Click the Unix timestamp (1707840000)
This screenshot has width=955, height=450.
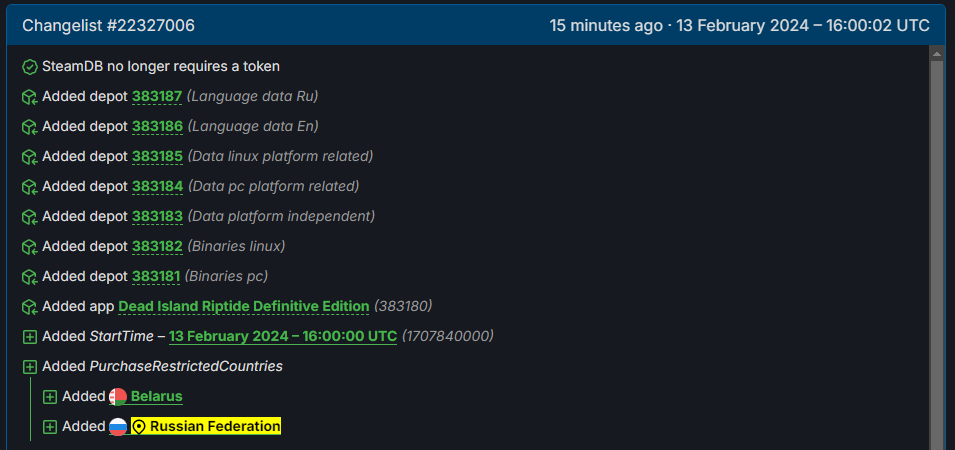(448, 336)
